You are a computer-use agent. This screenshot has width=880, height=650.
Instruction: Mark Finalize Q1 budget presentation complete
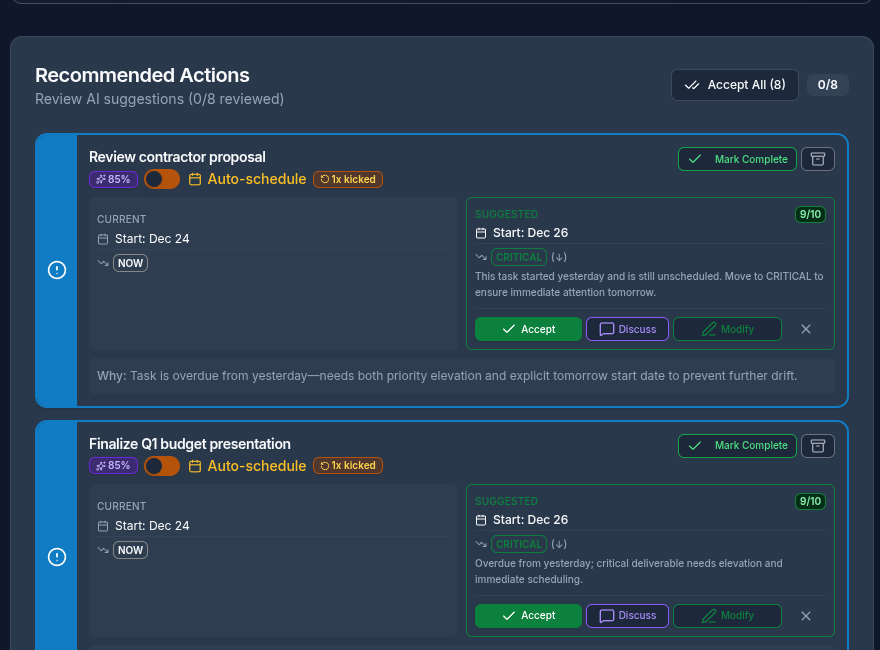(737, 446)
